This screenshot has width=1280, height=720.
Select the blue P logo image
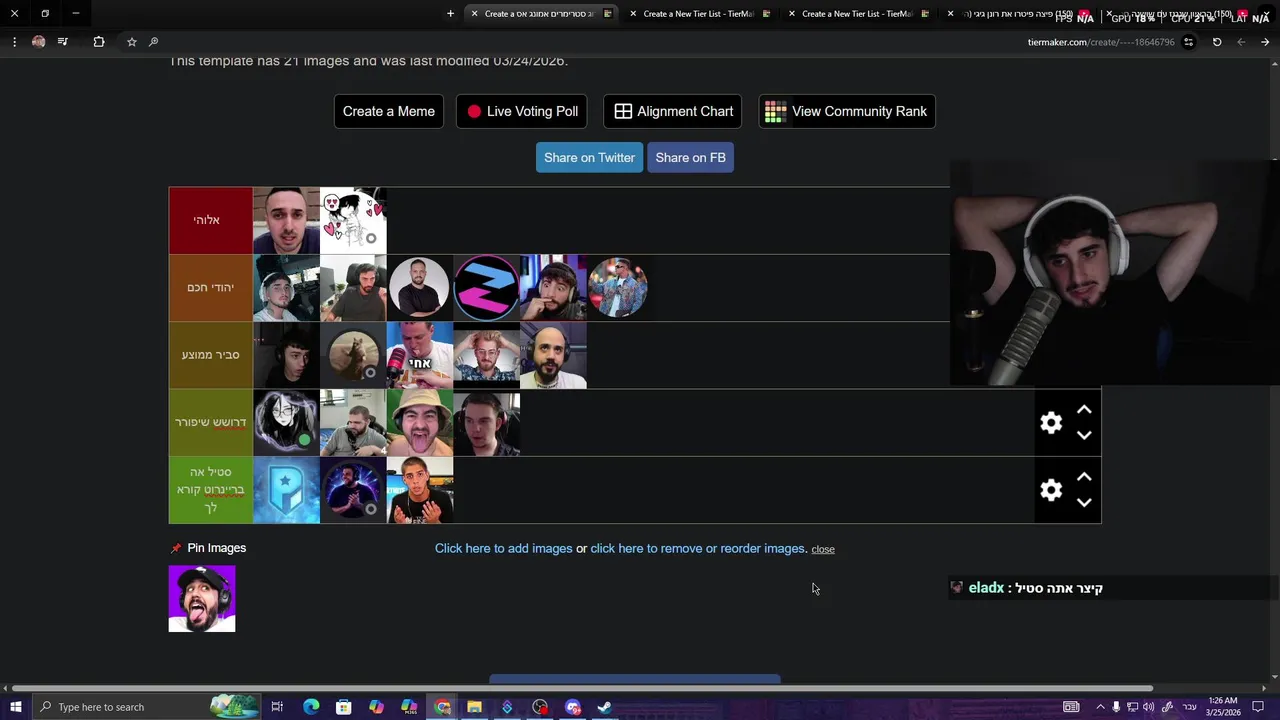click(286, 490)
